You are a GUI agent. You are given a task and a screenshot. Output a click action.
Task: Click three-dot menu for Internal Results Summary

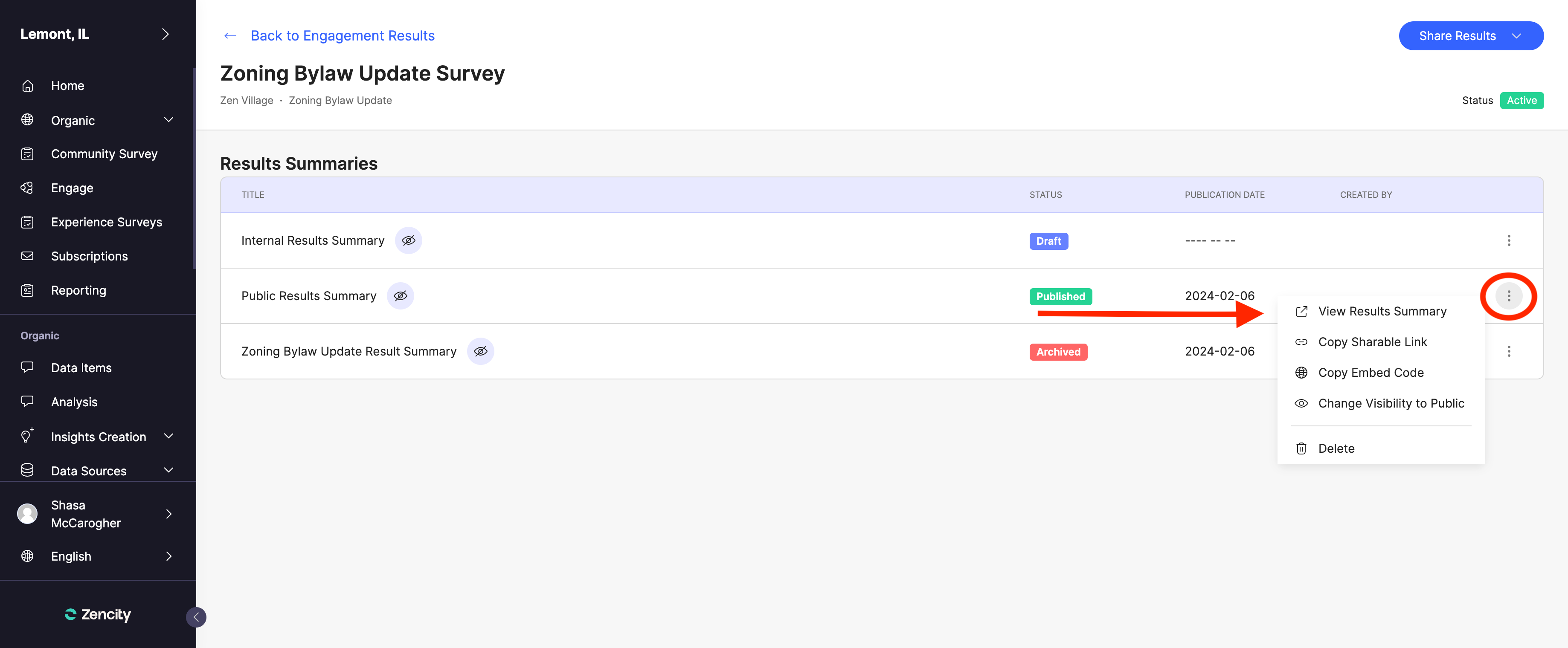click(1508, 240)
